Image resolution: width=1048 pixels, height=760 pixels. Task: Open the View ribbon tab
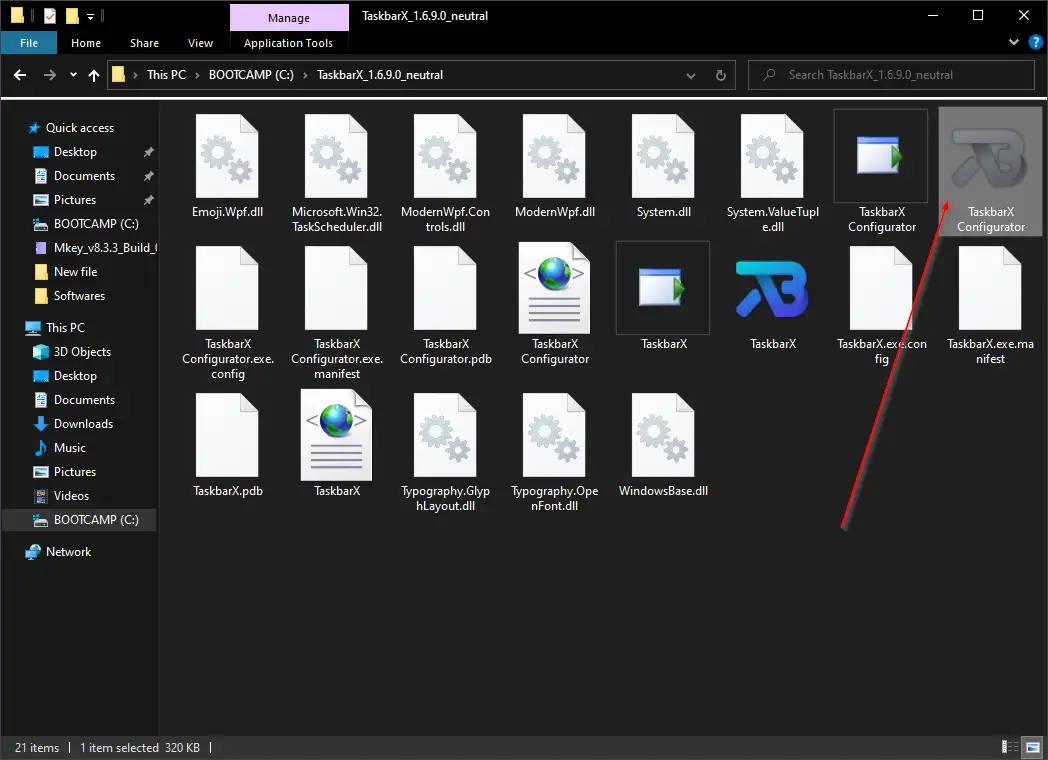click(200, 43)
